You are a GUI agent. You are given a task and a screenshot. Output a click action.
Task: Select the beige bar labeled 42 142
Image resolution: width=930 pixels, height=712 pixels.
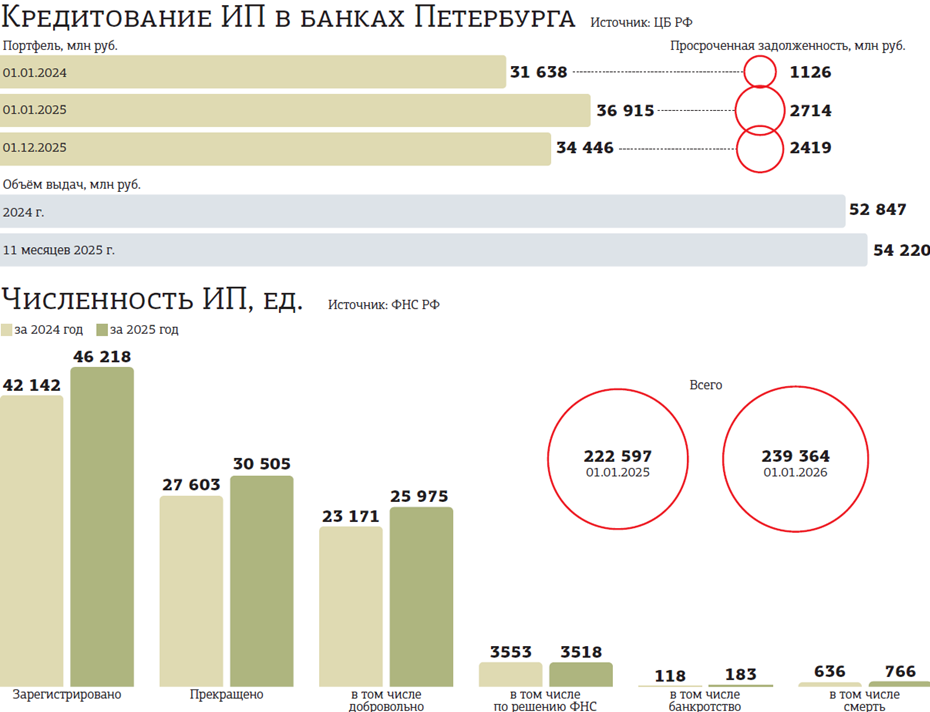pos(32,540)
